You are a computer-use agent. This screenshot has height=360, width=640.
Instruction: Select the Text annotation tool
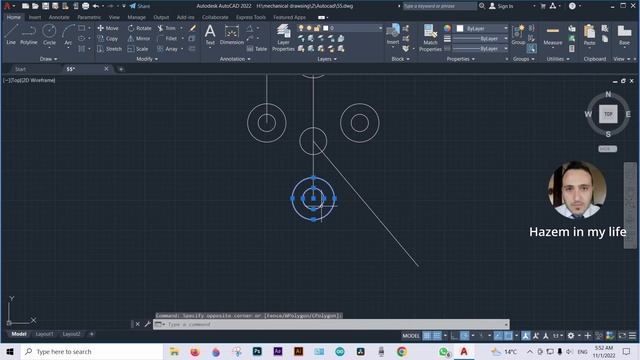click(x=210, y=34)
